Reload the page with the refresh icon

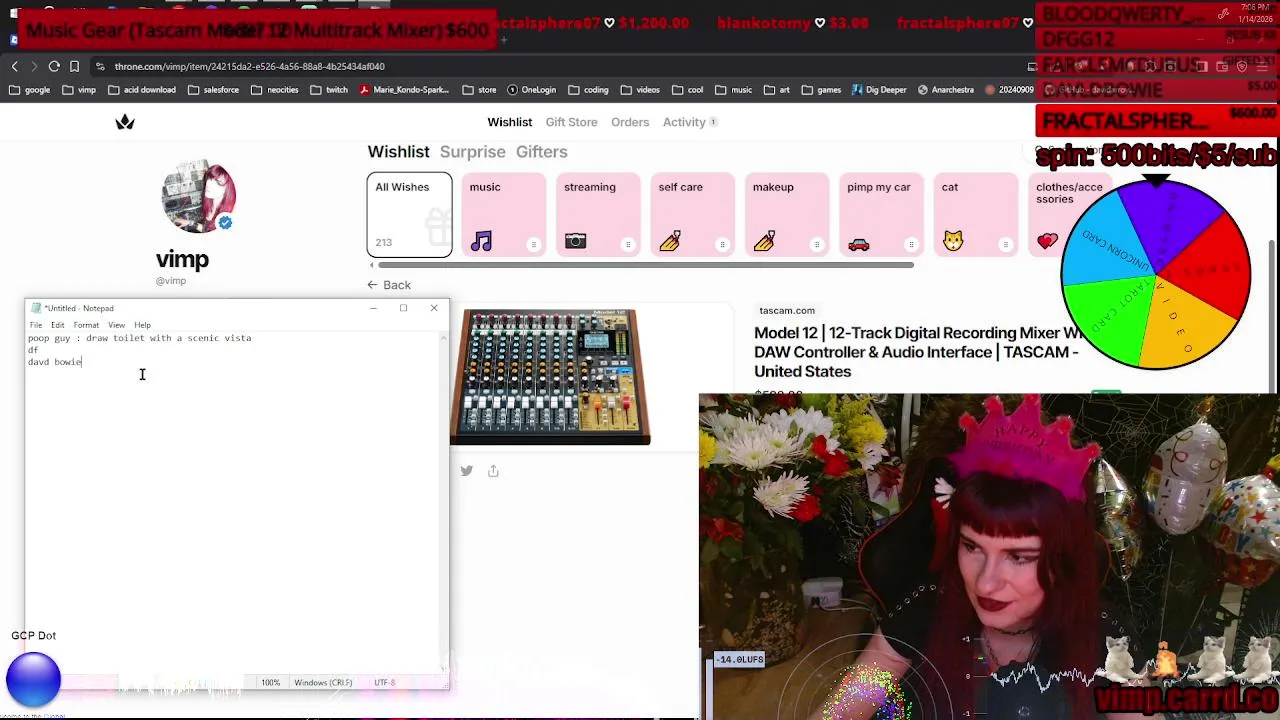coord(54,66)
